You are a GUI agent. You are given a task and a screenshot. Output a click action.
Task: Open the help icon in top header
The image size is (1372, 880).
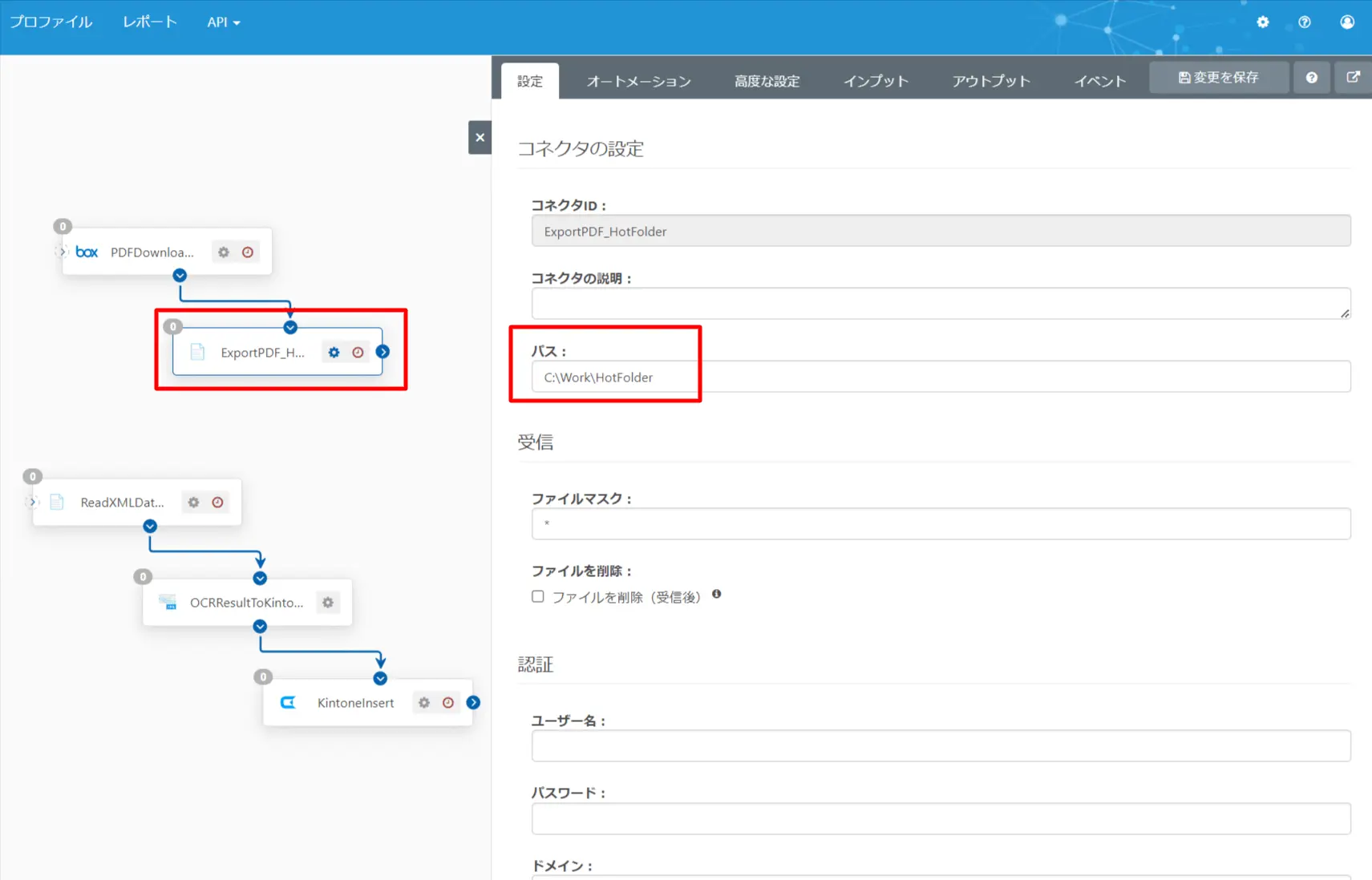tap(1305, 22)
